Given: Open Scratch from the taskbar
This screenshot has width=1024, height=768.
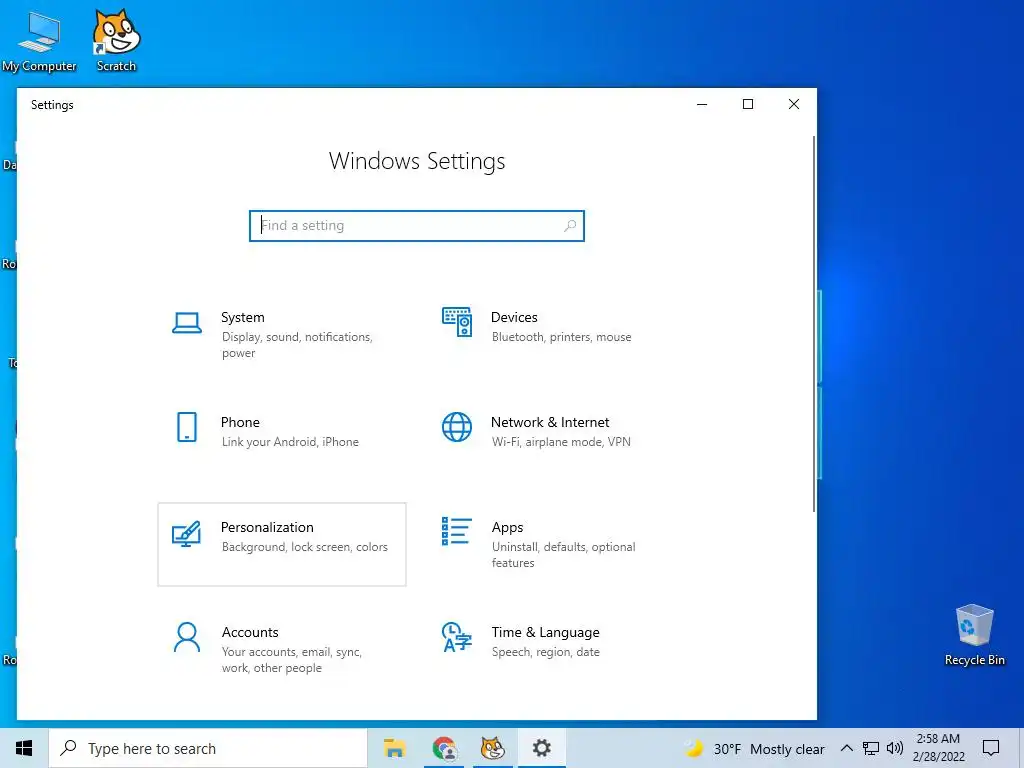Looking at the screenshot, I should [493, 748].
